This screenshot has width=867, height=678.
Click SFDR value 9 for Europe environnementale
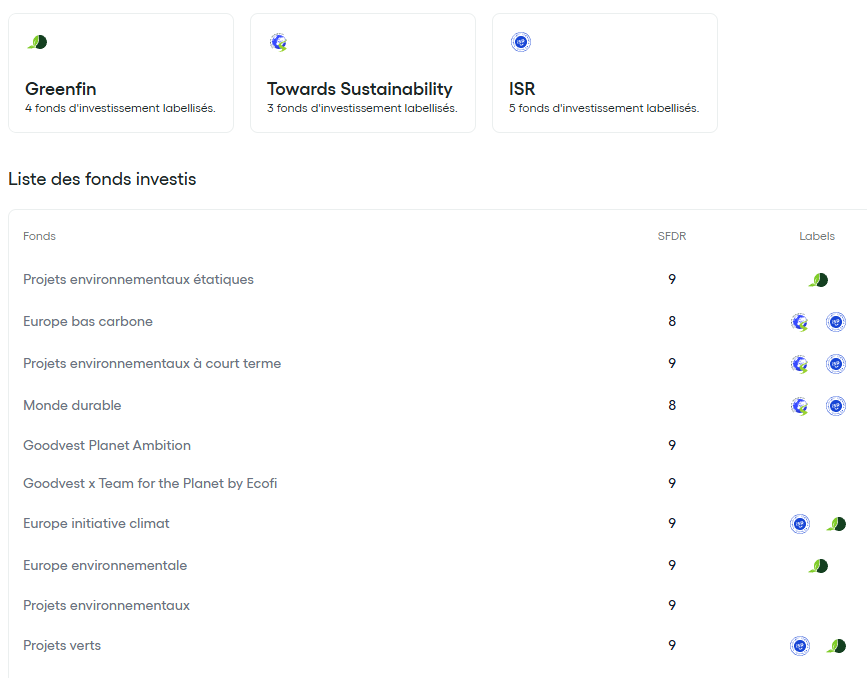[672, 565]
